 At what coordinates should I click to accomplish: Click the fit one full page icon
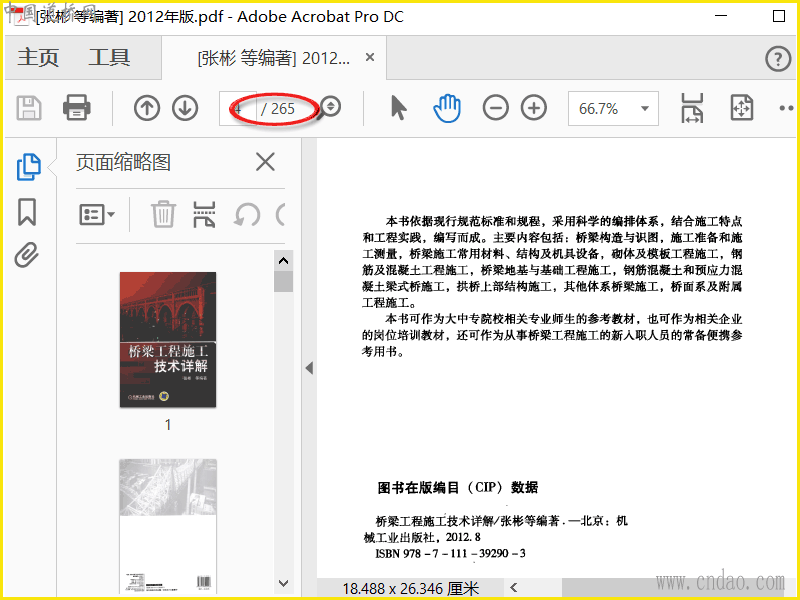click(x=741, y=108)
